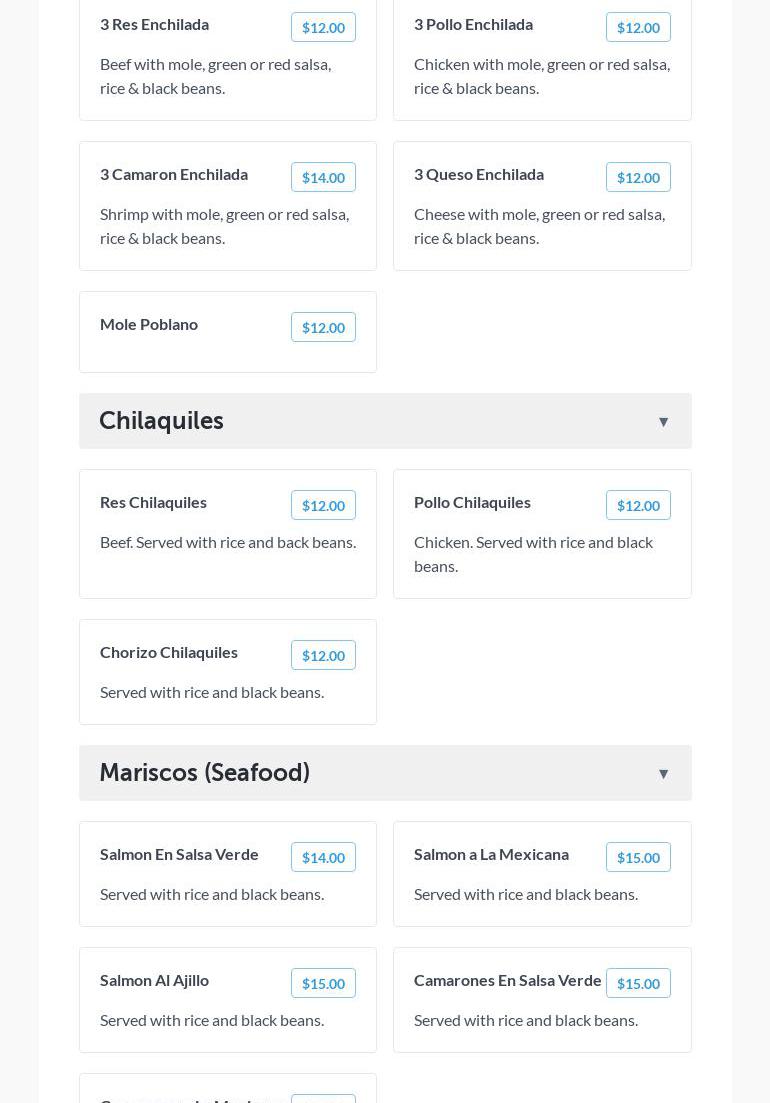Open the Mole Poblano item title

coord(149,324)
